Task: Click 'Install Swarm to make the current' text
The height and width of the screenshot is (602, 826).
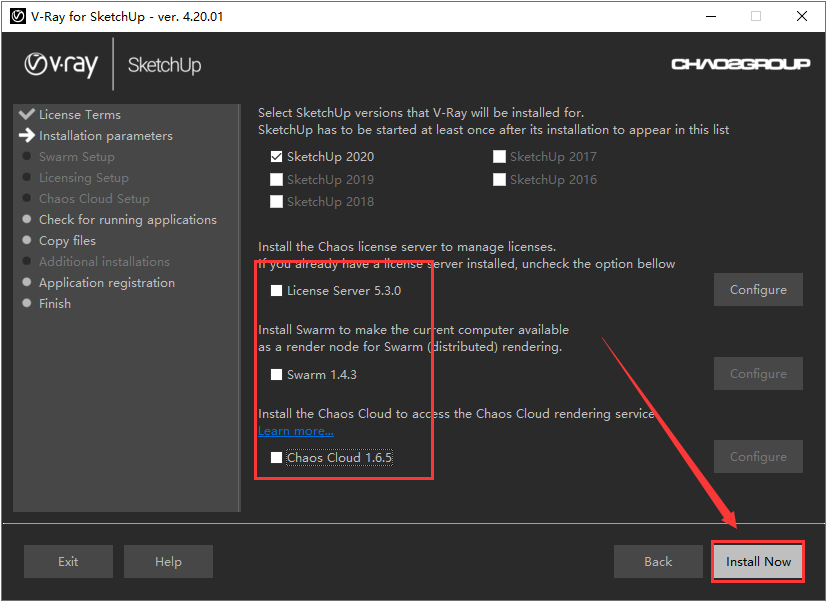Action: click(x=413, y=330)
